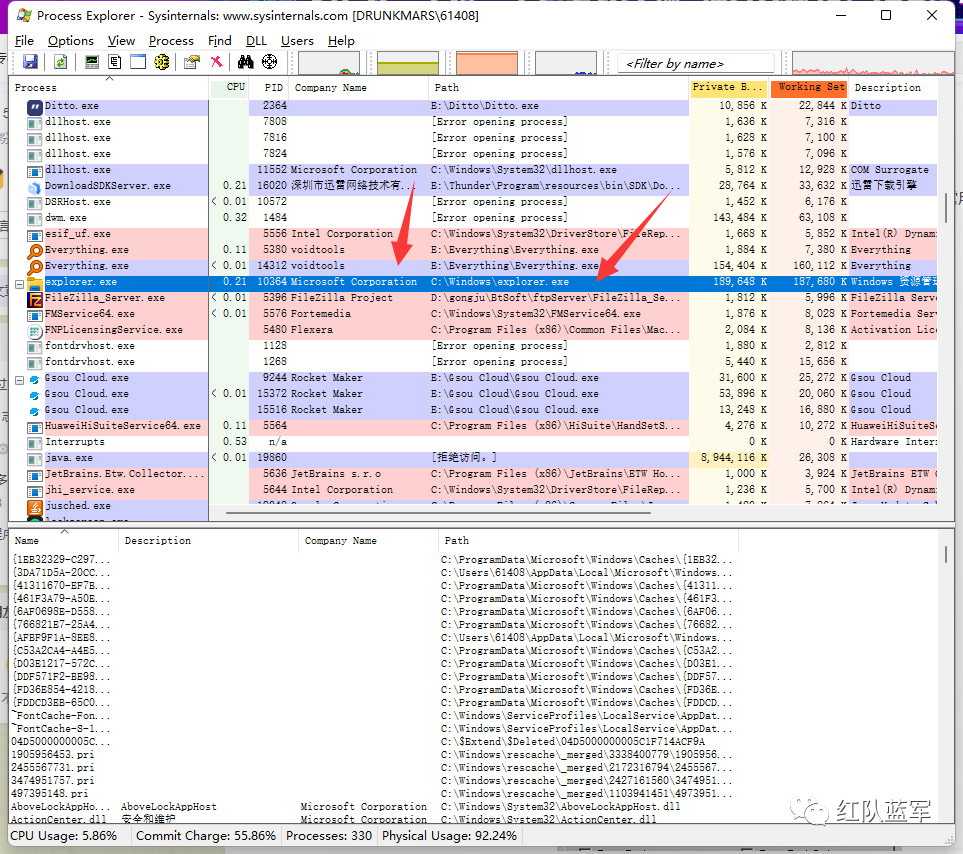Click the binoculars Find Handle icon
Screen dimensions: 963x854
click(246, 61)
